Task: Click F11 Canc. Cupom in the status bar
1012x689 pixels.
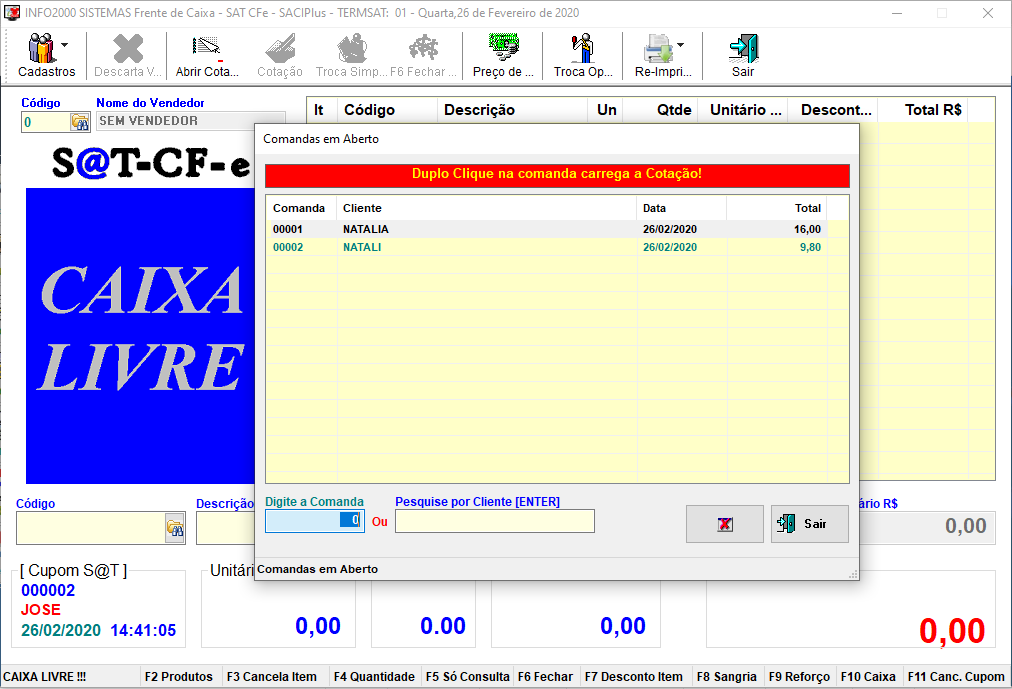Action: (956, 677)
